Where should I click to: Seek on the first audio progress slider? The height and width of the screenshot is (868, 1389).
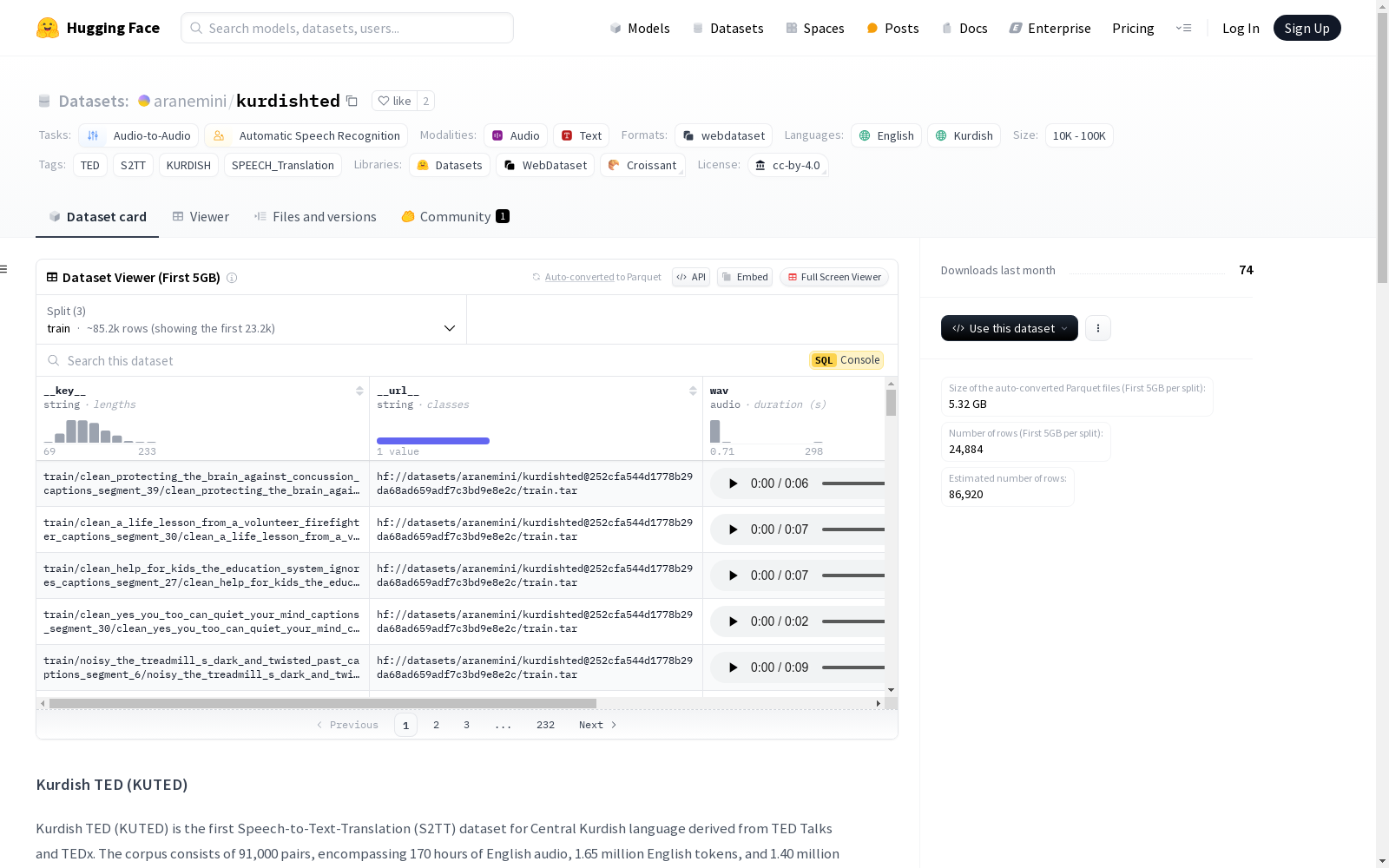click(852, 483)
